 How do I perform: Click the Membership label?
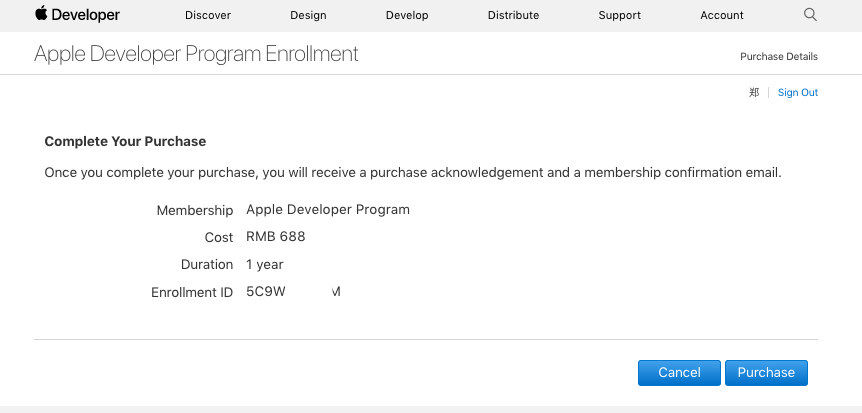point(195,211)
